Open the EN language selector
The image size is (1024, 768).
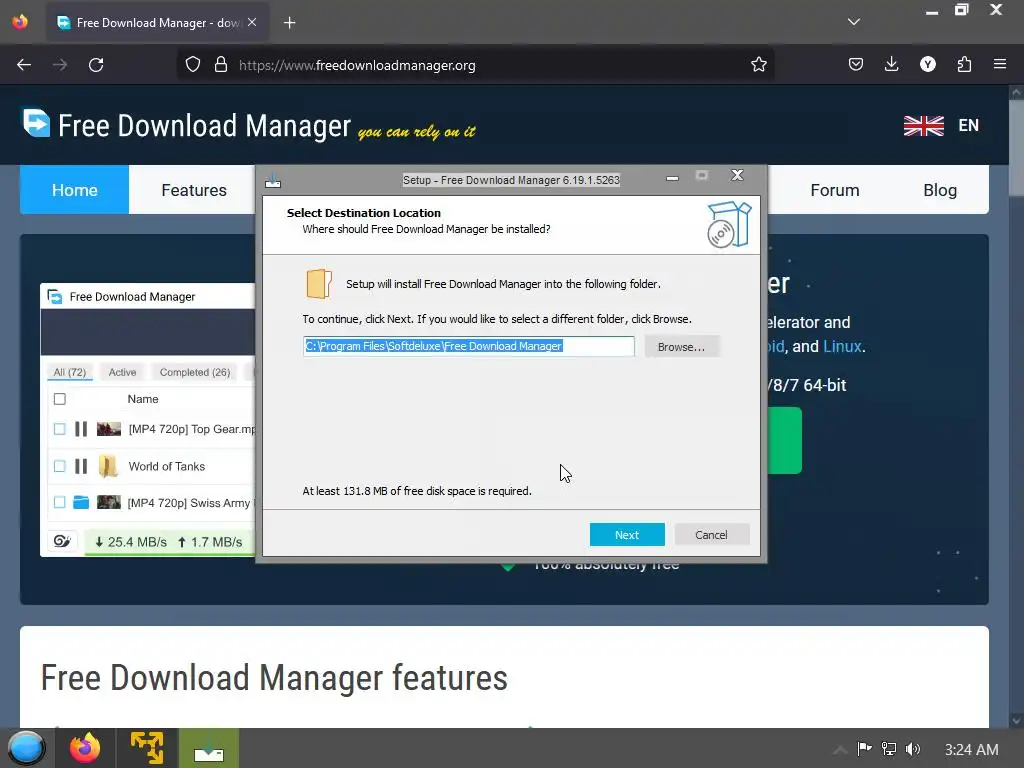pos(968,125)
